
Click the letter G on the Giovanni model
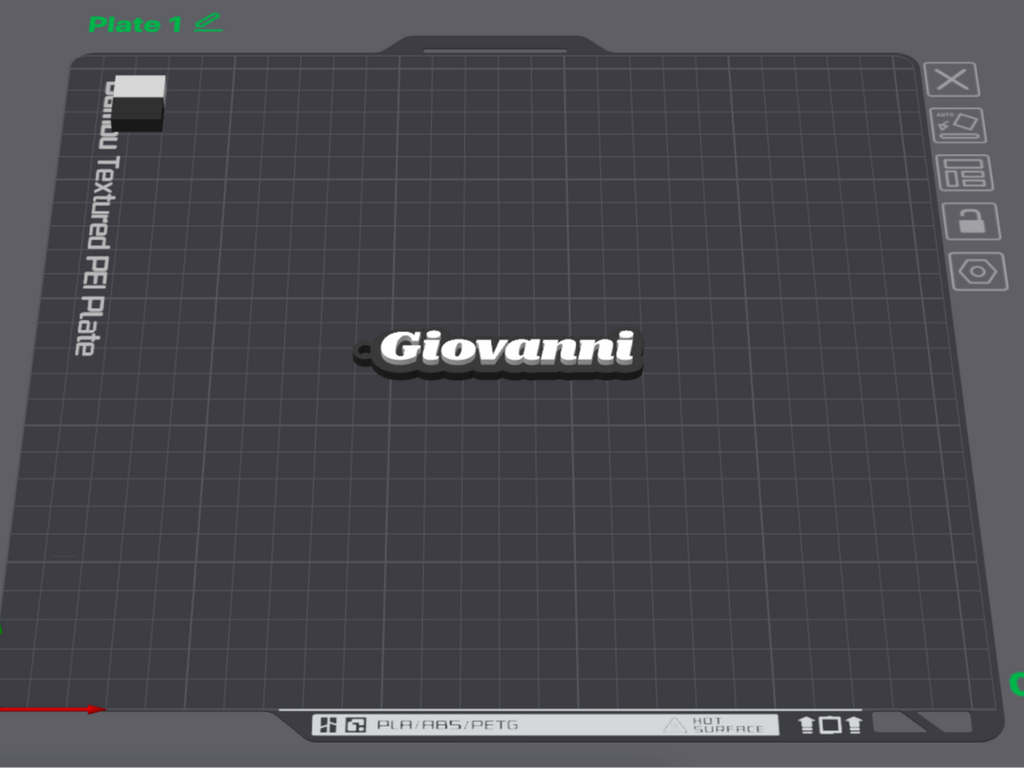click(x=400, y=347)
